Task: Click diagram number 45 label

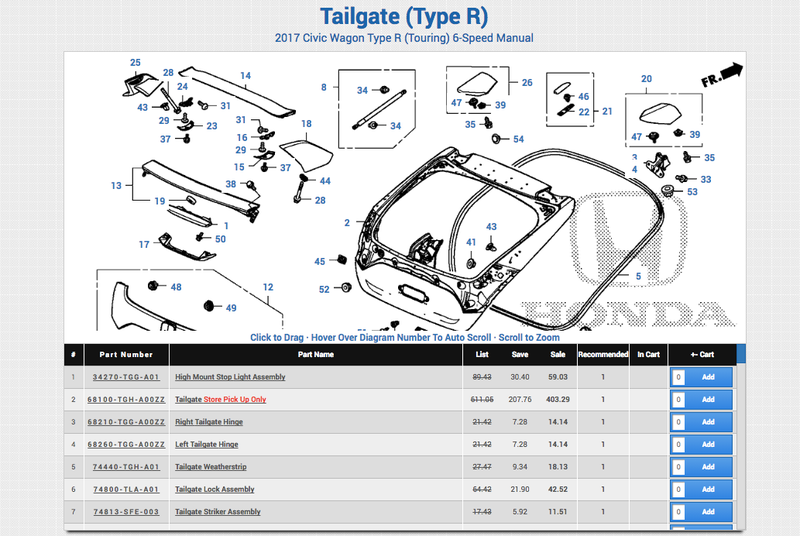Action: click(x=319, y=262)
